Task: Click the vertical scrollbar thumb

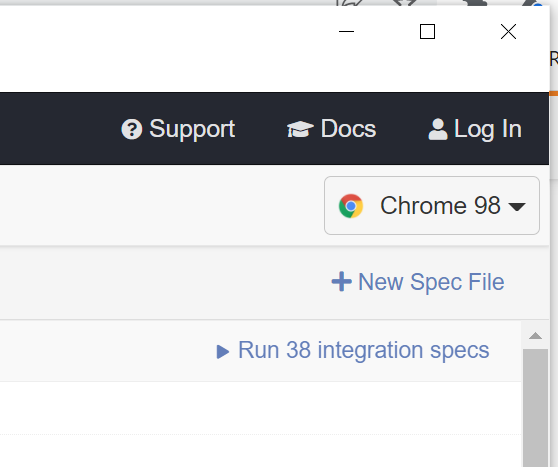Action: (x=535, y=408)
